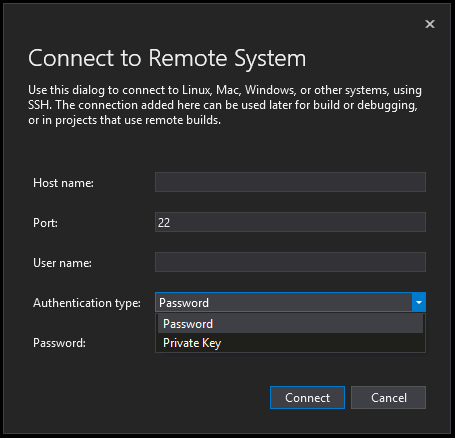This screenshot has width=455, height=438.
Task: Focus the Port field containing 22
Action: coord(290,222)
